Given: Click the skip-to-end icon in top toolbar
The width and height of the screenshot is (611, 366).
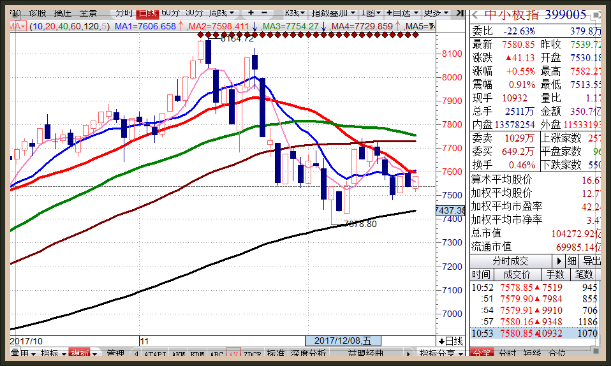Looking at the screenshot, I should tap(459, 13).
